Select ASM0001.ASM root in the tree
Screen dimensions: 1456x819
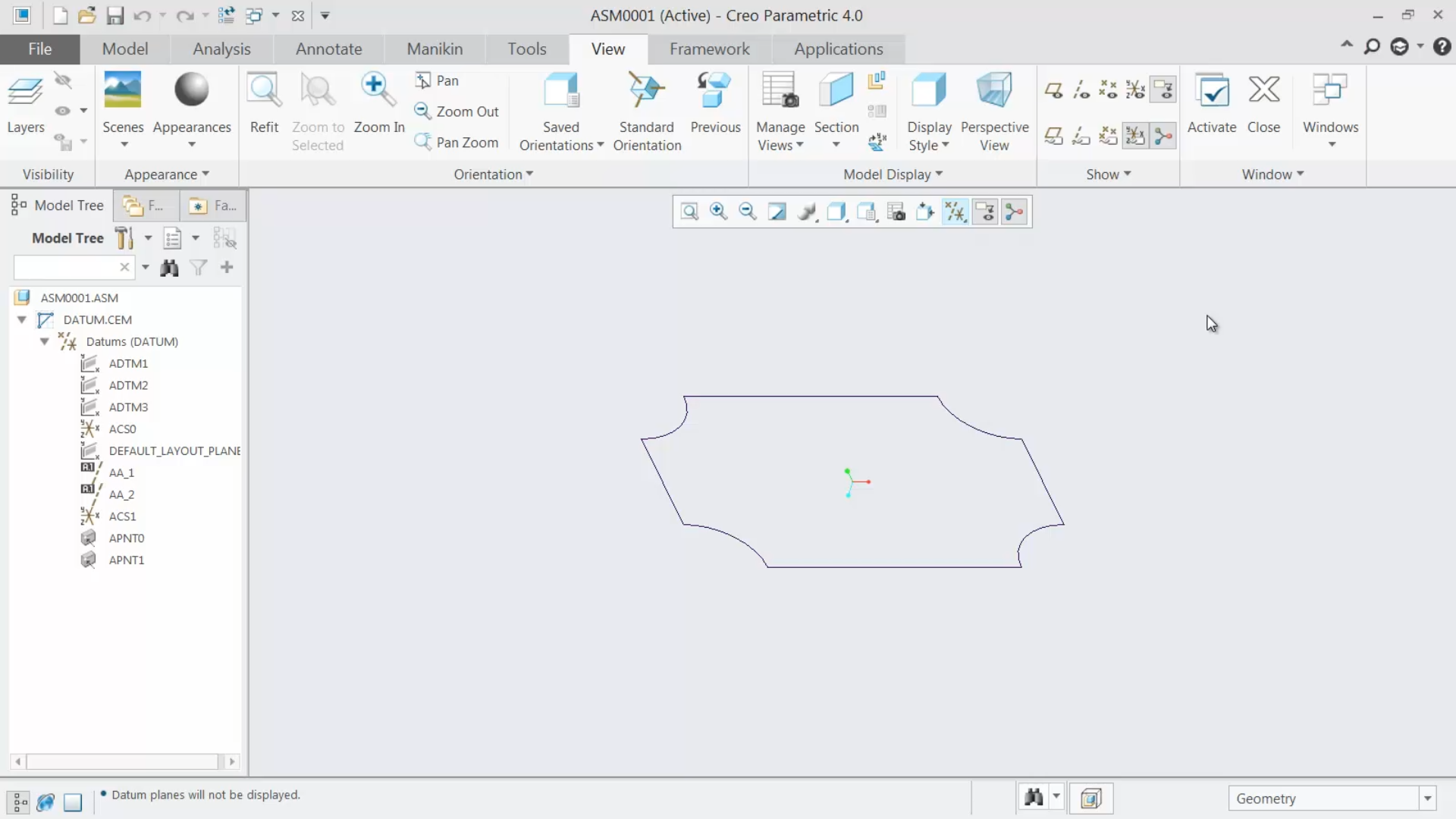79,298
